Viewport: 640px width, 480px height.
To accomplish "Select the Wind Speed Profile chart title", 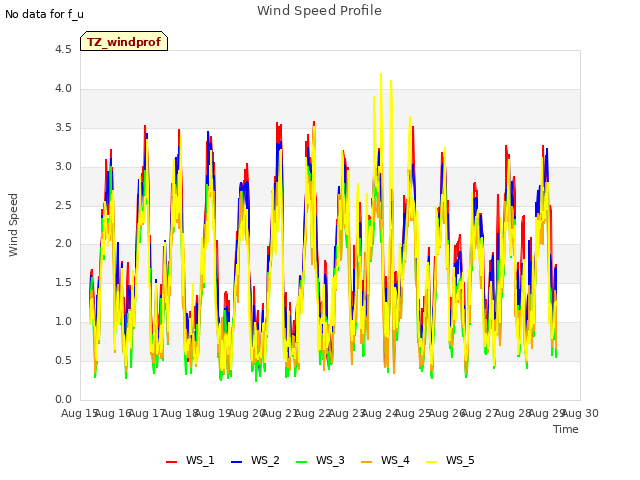I will [319, 11].
